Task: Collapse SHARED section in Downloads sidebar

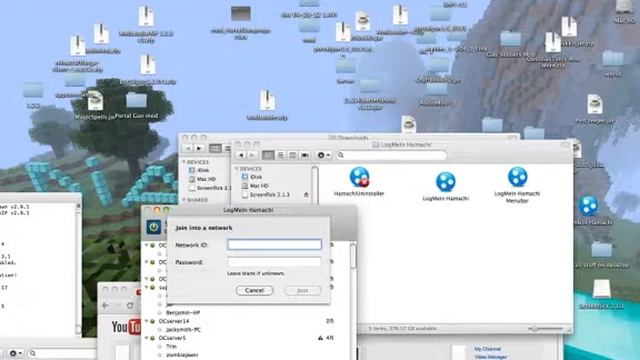Action: click(x=184, y=200)
